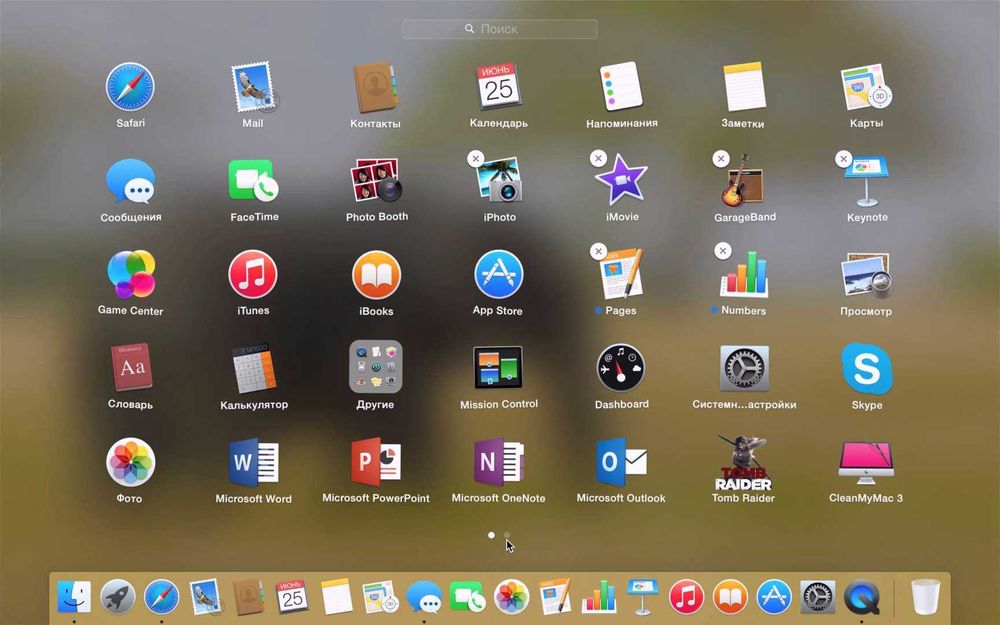This screenshot has height=625, width=1000.
Task: Open Mission Control
Action: pos(498,367)
